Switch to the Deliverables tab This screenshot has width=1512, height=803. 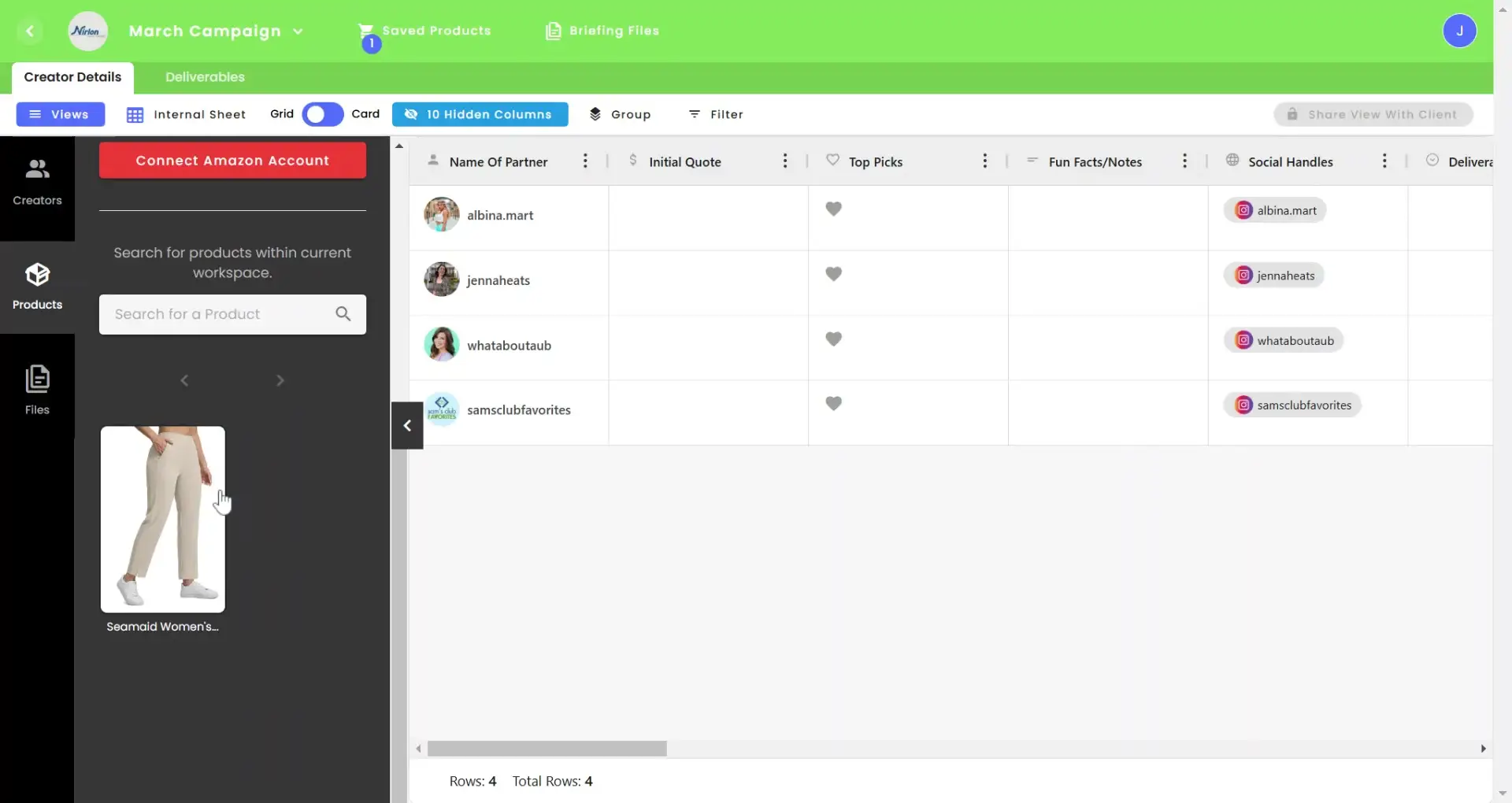click(x=204, y=76)
